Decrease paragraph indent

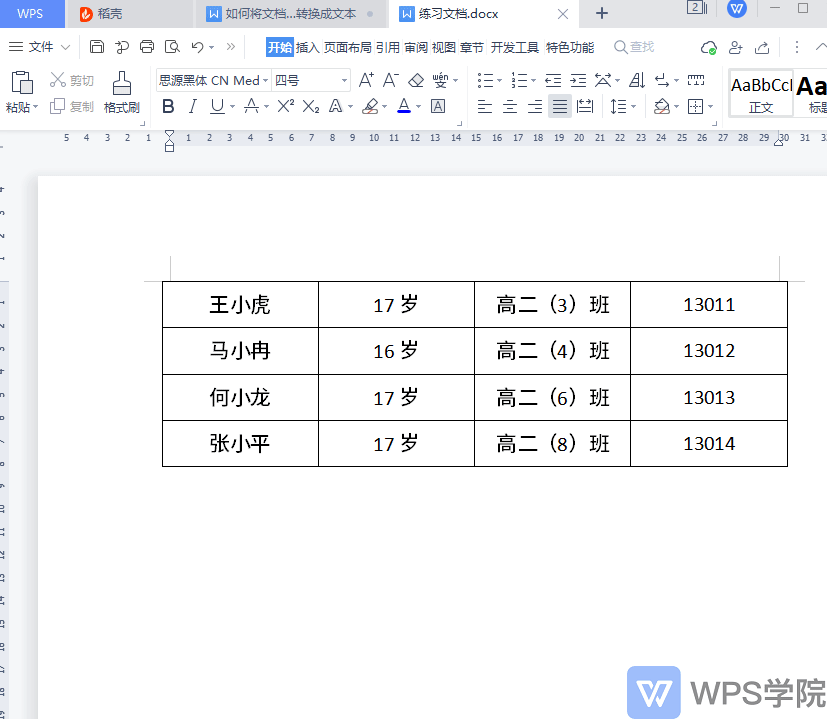(553, 80)
